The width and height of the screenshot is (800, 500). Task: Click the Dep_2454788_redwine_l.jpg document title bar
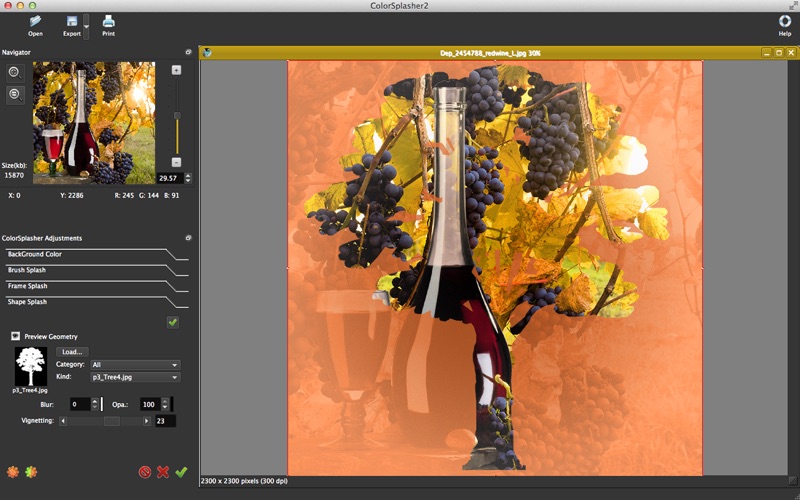[x=490, y=53]
